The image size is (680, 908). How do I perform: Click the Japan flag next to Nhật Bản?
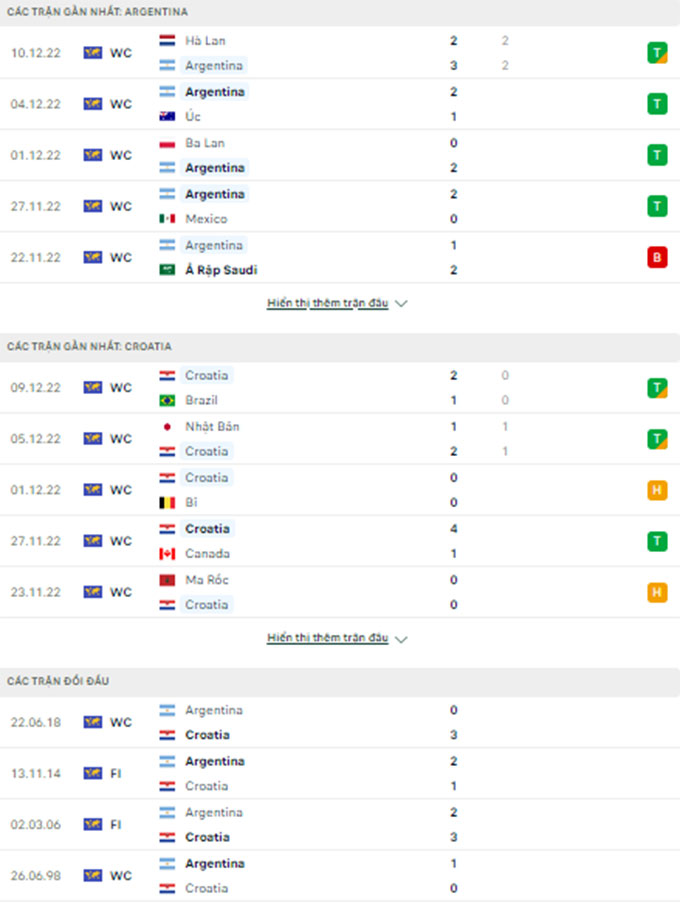(x=168, y=426)
